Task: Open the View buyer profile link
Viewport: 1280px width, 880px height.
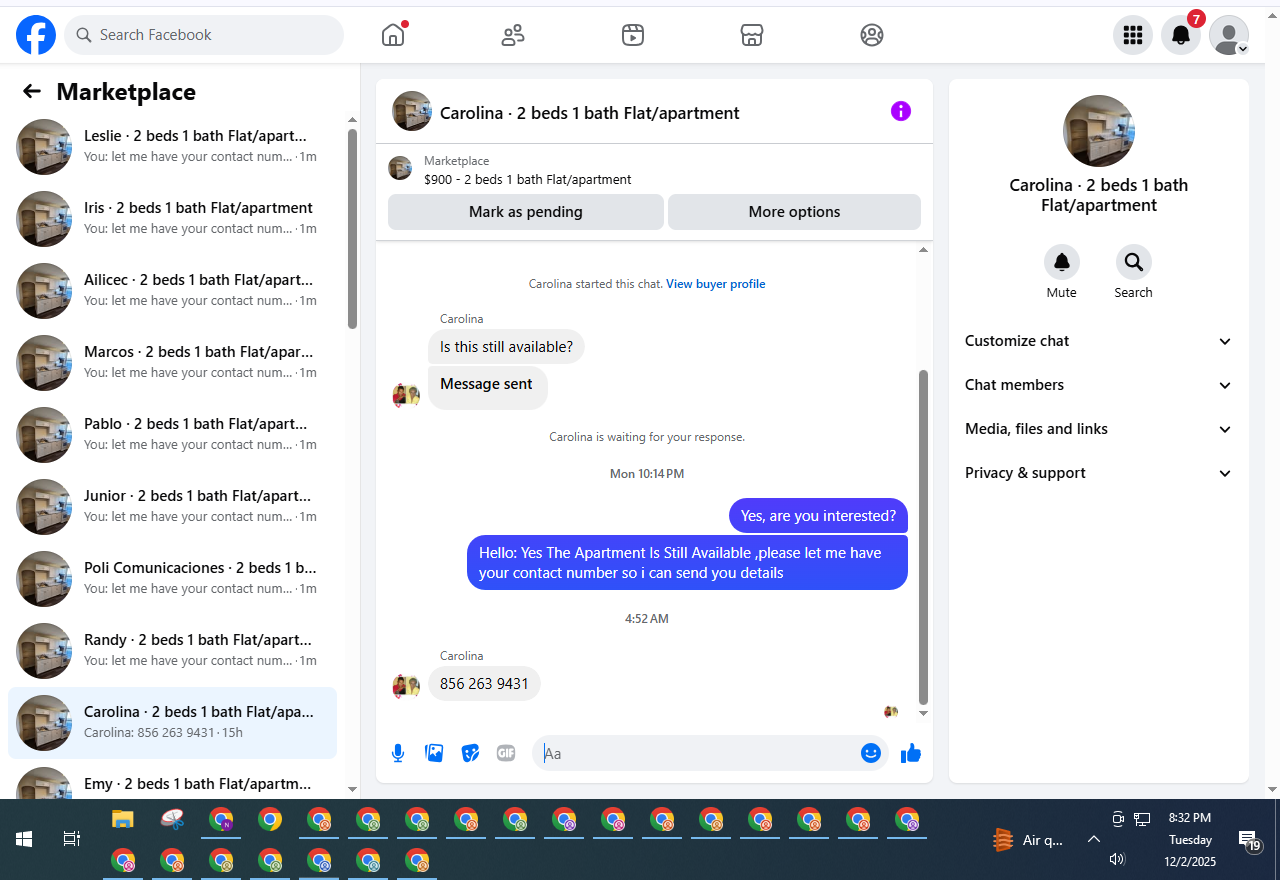Action: click(716, 284)
